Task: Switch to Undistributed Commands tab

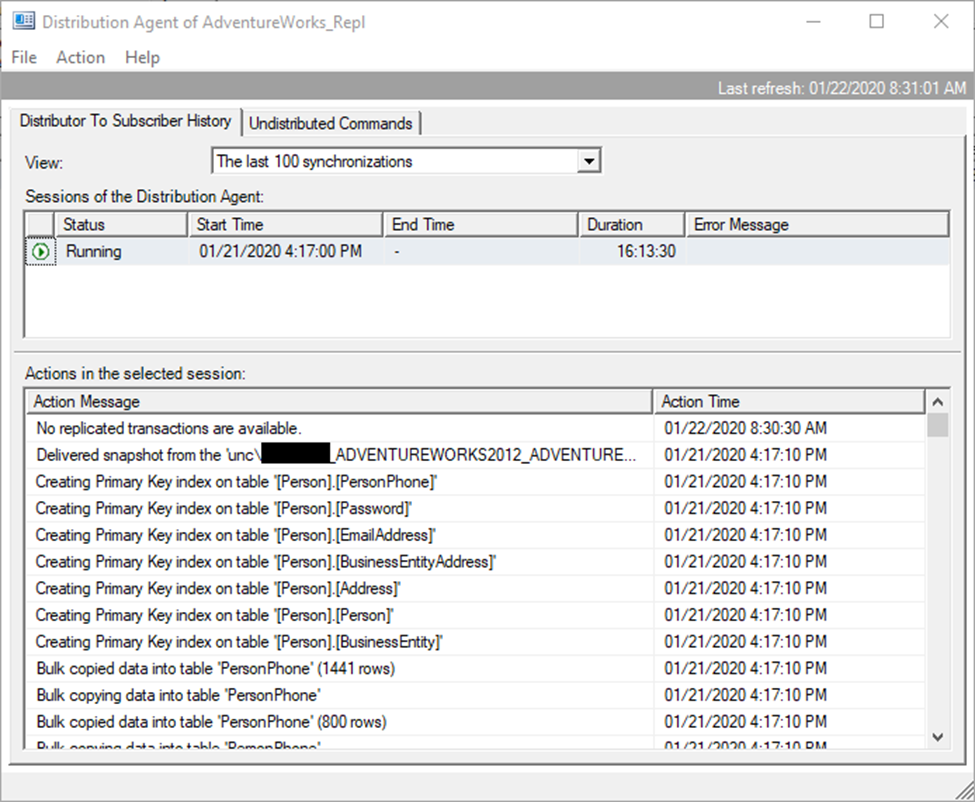Action: 330,123
